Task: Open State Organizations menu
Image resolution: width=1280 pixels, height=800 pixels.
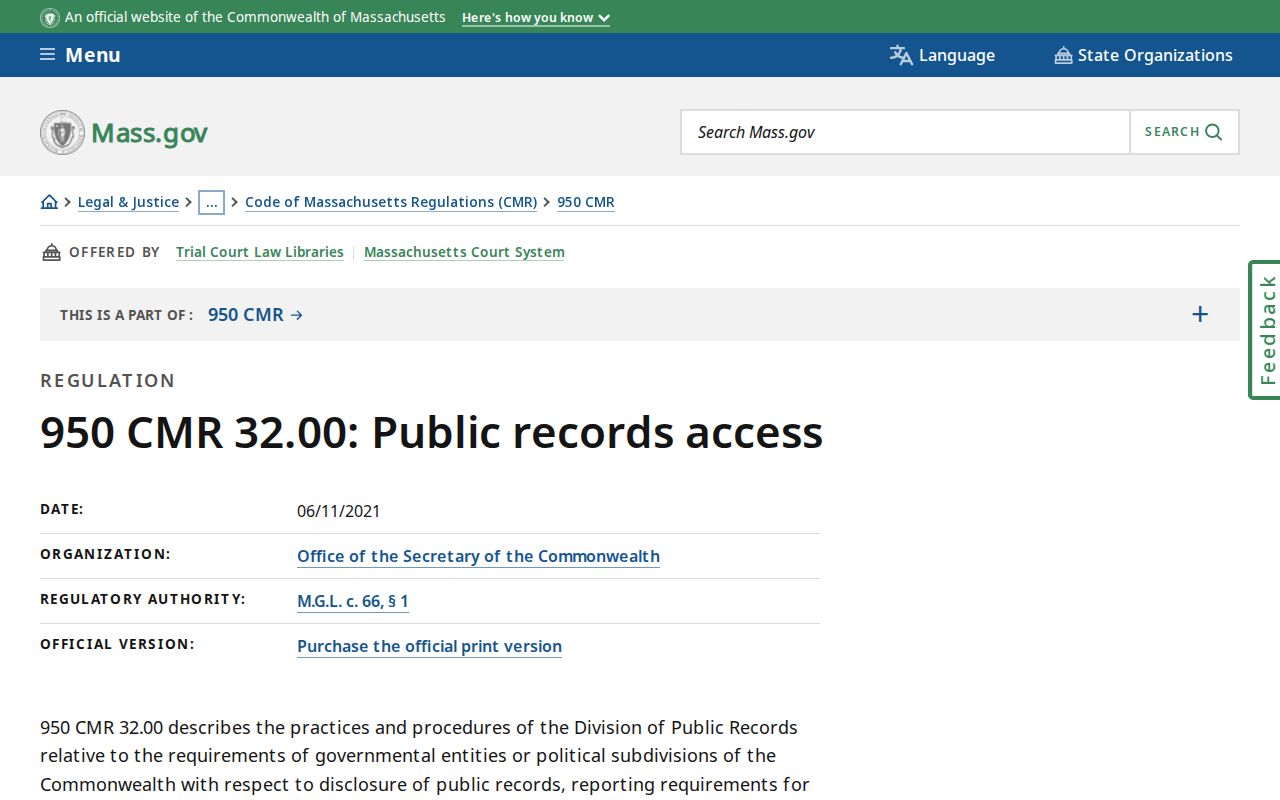Action: point(1143,55)
